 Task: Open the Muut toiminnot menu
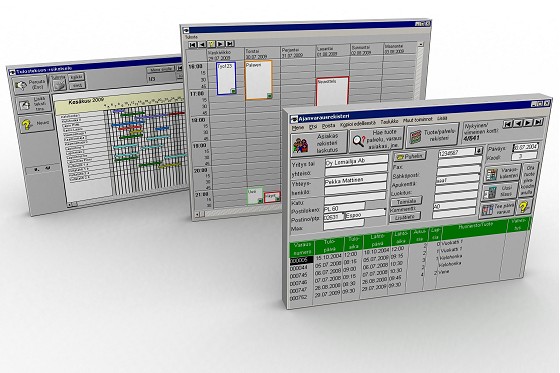[417, 120]
